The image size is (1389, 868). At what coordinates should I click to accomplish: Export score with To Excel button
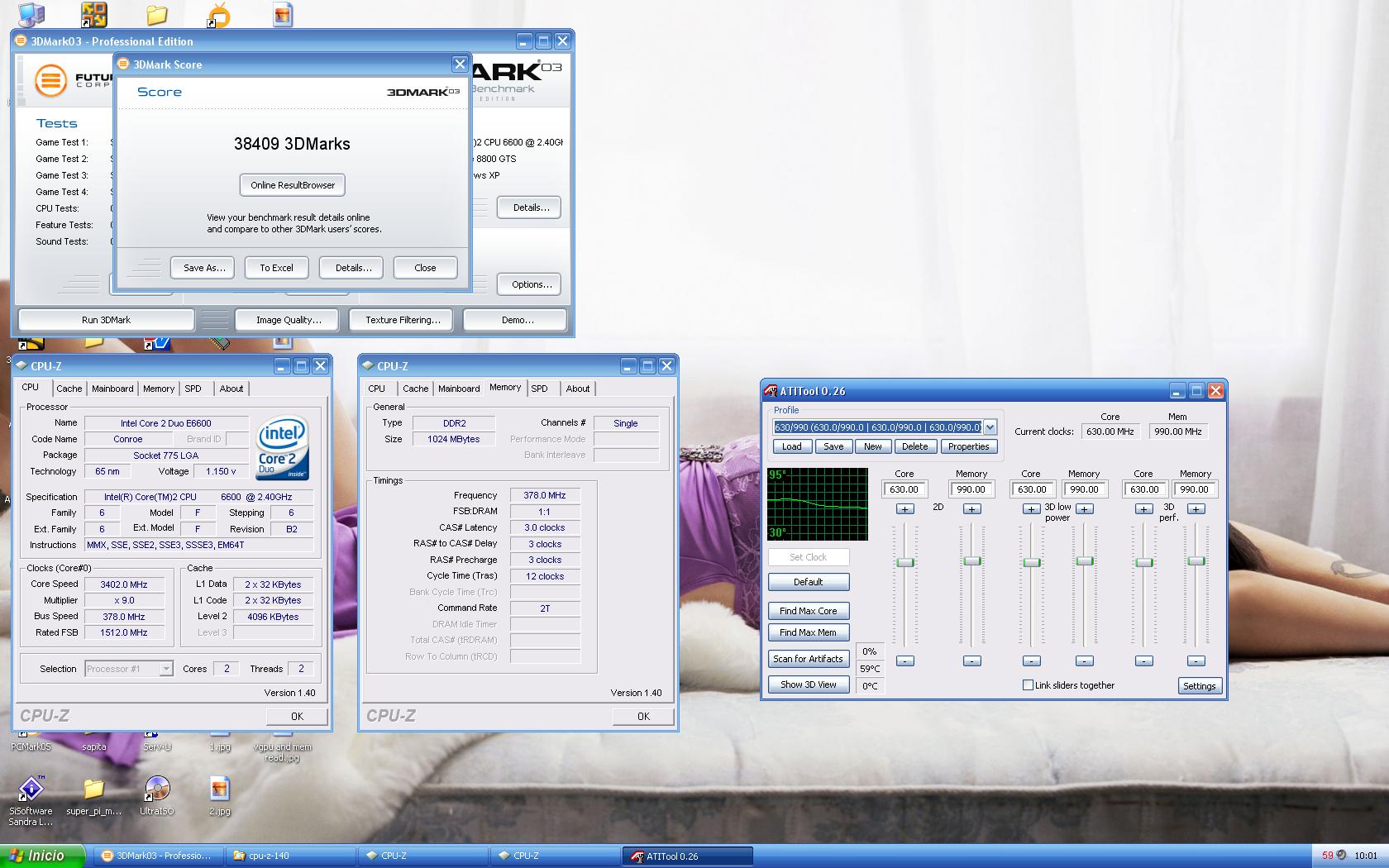click(276, 268)
